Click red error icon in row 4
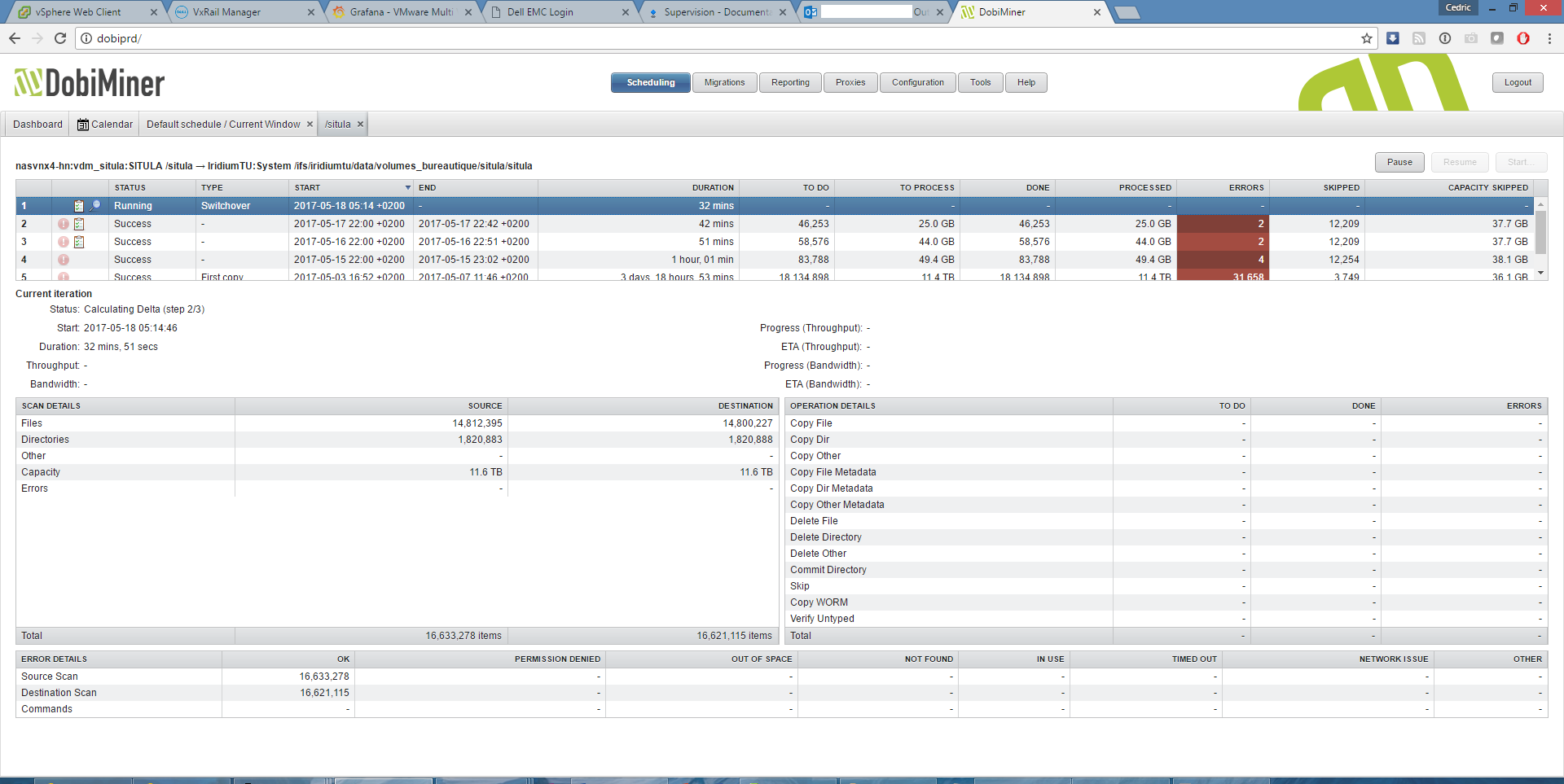The height and width of the screenshot is (784, 1564). coord(64,260)
